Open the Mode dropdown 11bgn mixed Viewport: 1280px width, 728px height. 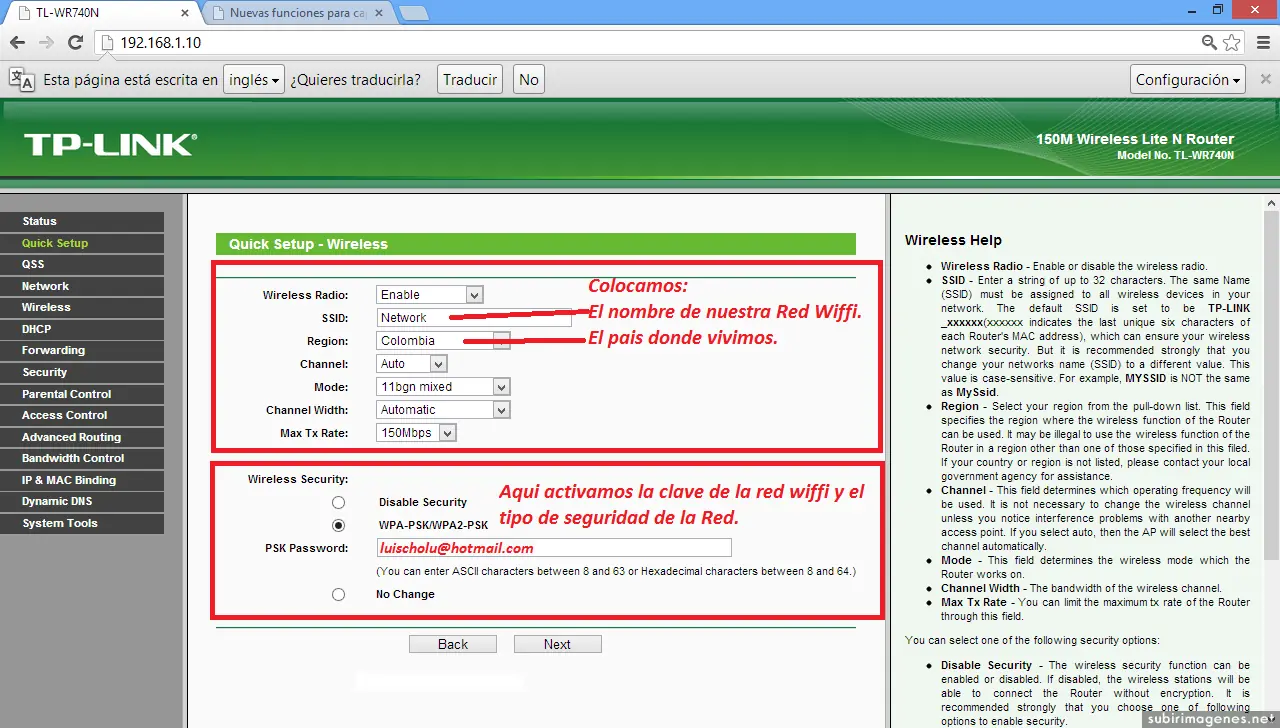click(x=444, y=387)
